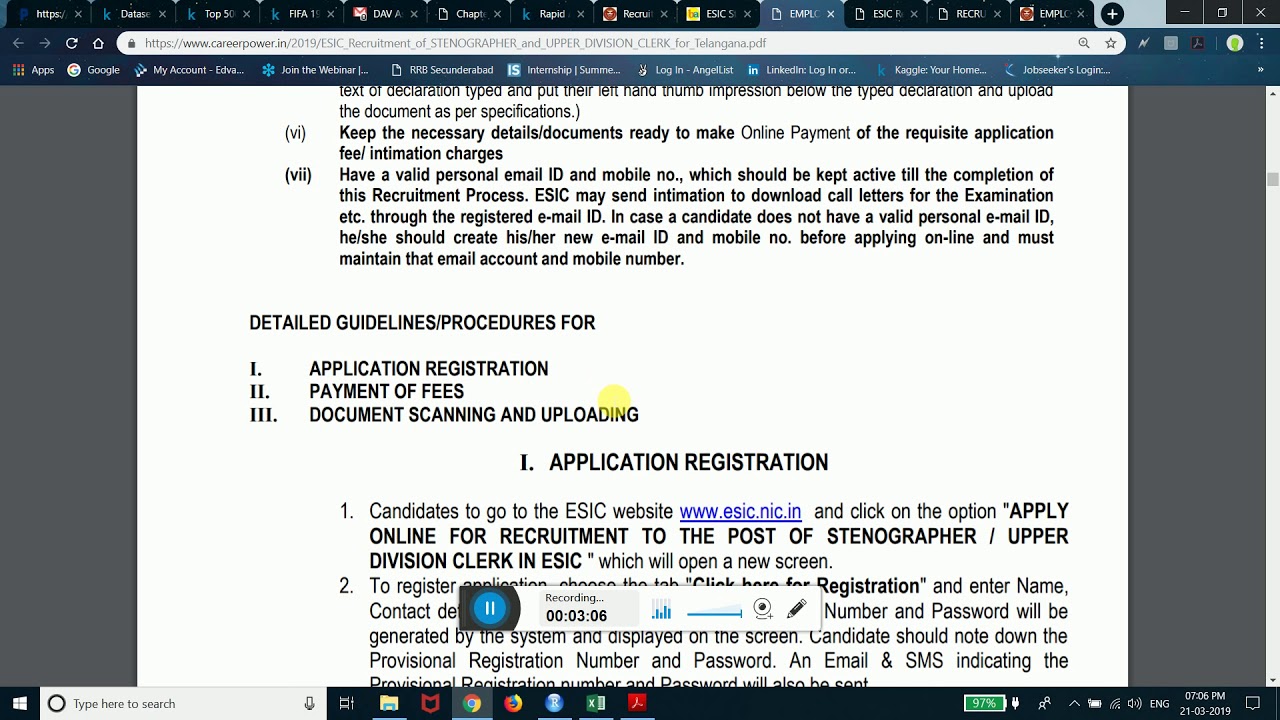Viewport: 1280px width, 720px height.
Task: Open the recorder audio level meter
Action: pyautogui.click(x=661, y=610)
